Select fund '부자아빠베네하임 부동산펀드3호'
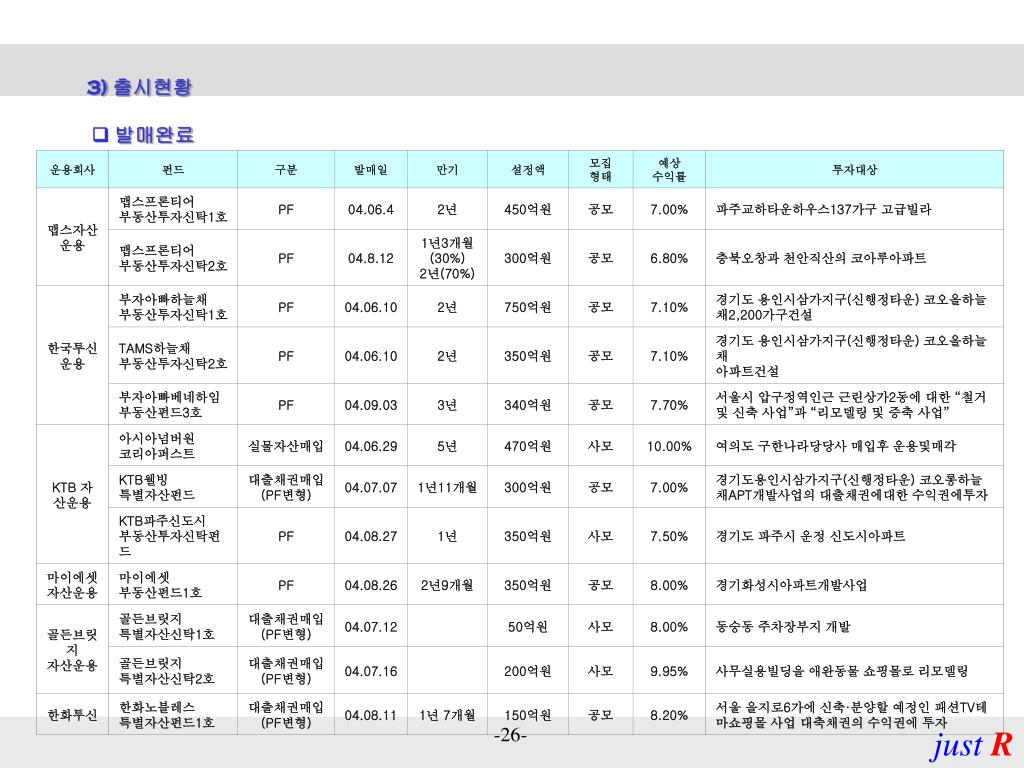1024x768 pixels. [x=169, y=405]
